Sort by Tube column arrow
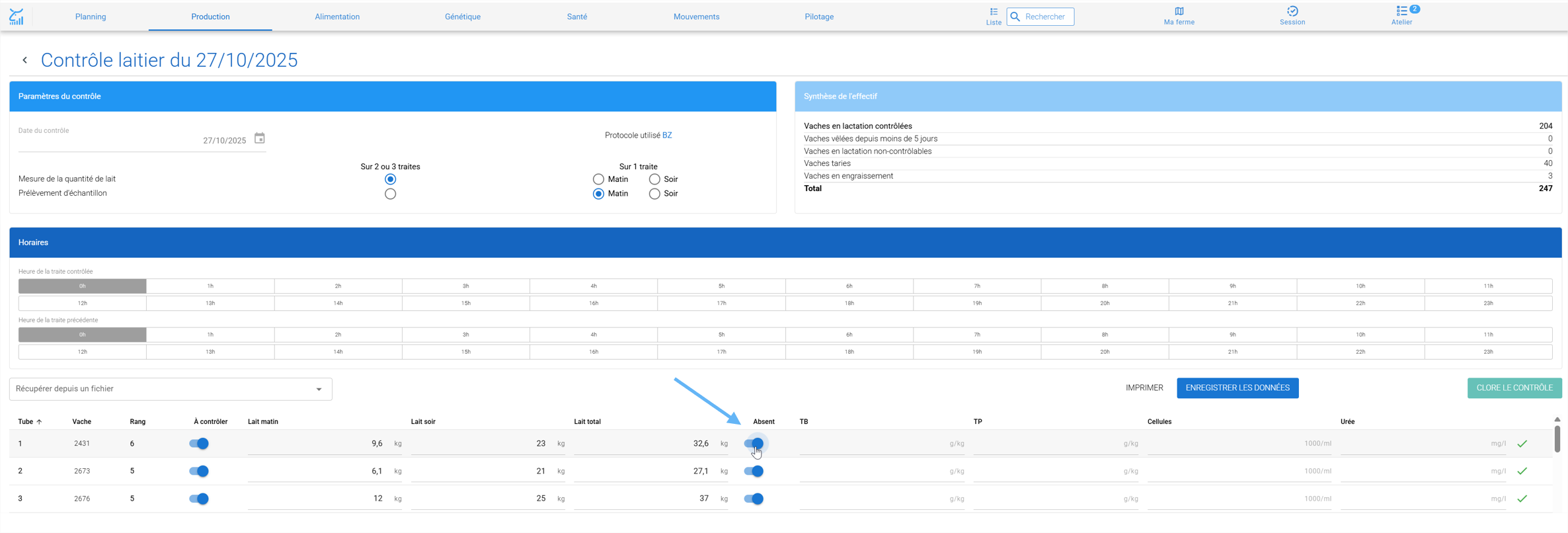Viewport: 1568px width, 533px height. click(39, 422)
